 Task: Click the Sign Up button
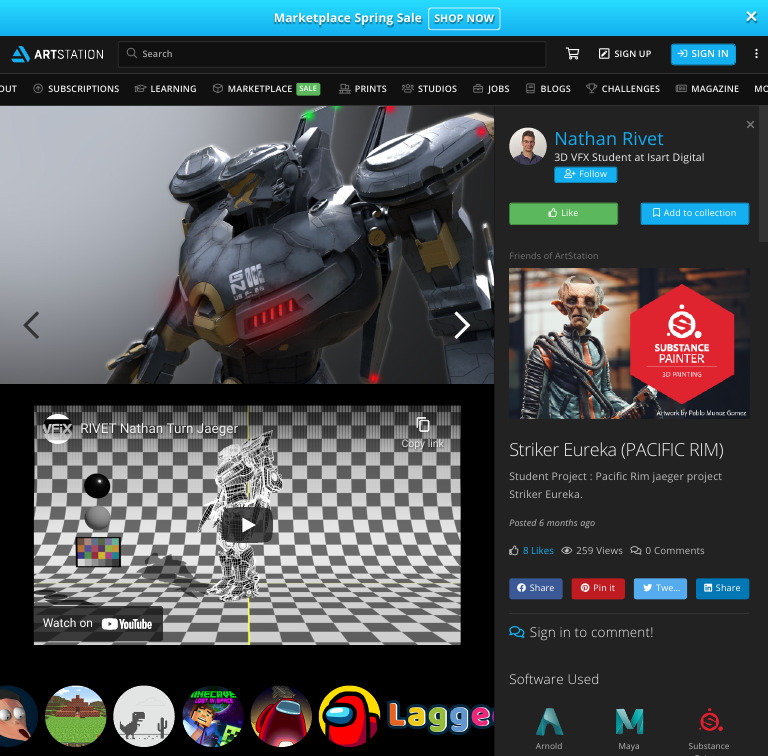pos(625,54)
